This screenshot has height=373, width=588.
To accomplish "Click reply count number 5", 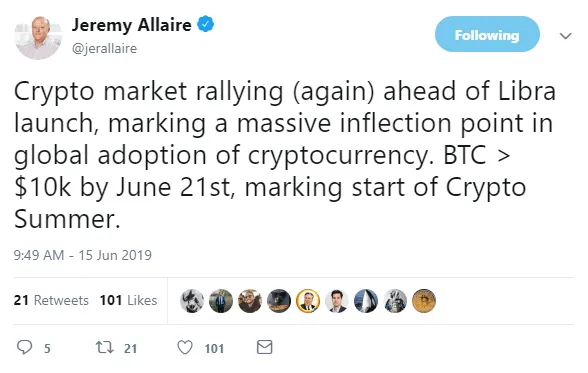I will tap(47, 349).
